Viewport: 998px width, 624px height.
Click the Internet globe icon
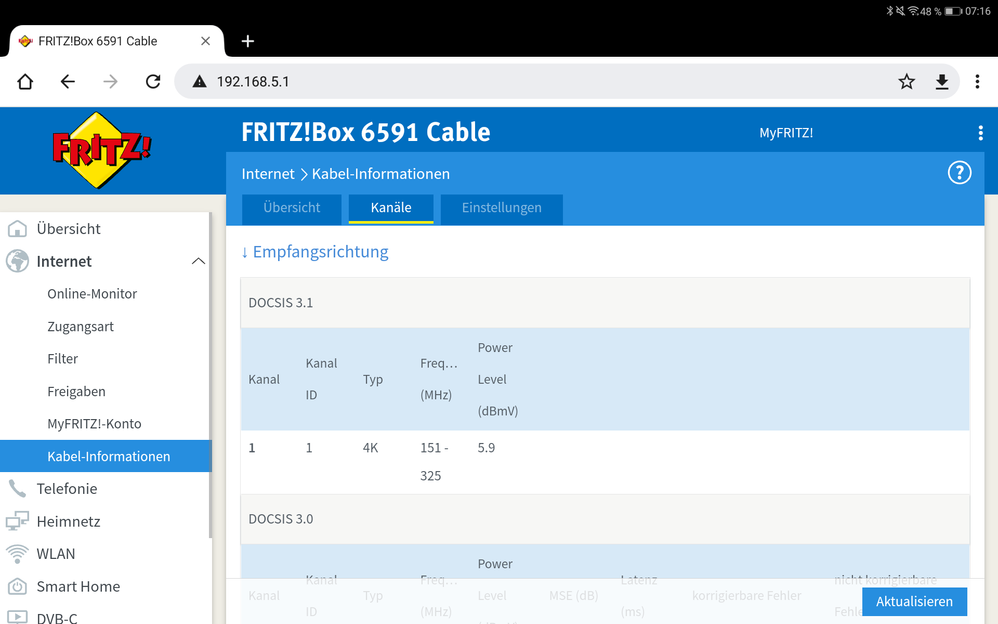point(17,261)
